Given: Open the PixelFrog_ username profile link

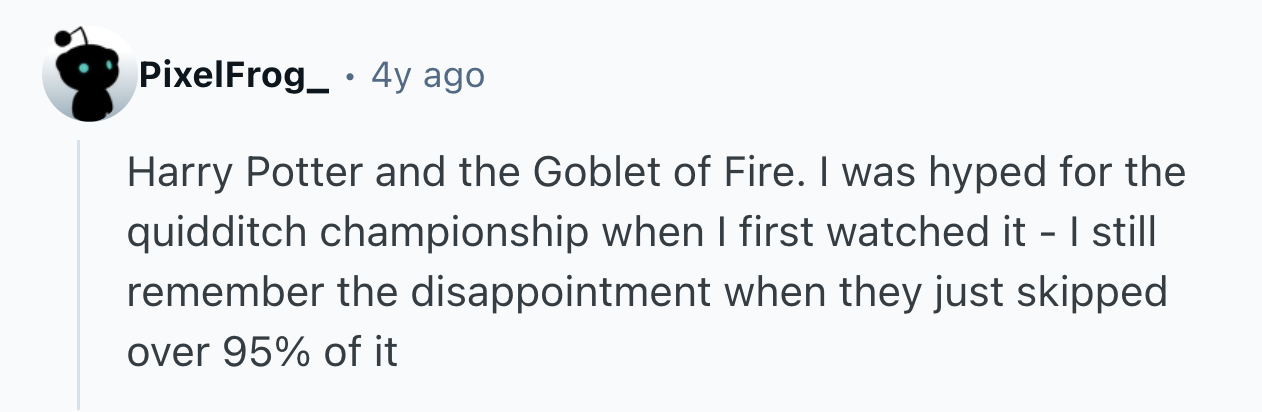Looking at the screenshot, I should 234,75.
